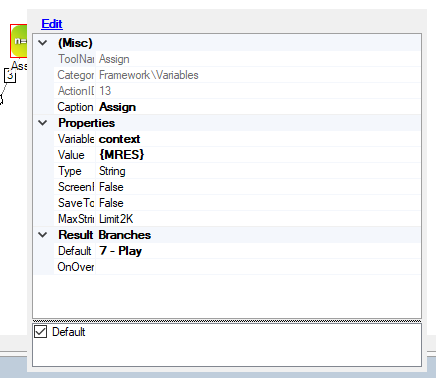Select the ToolNa property label
436x378 pixels.
pyautogui.click(x=75, y=59)
